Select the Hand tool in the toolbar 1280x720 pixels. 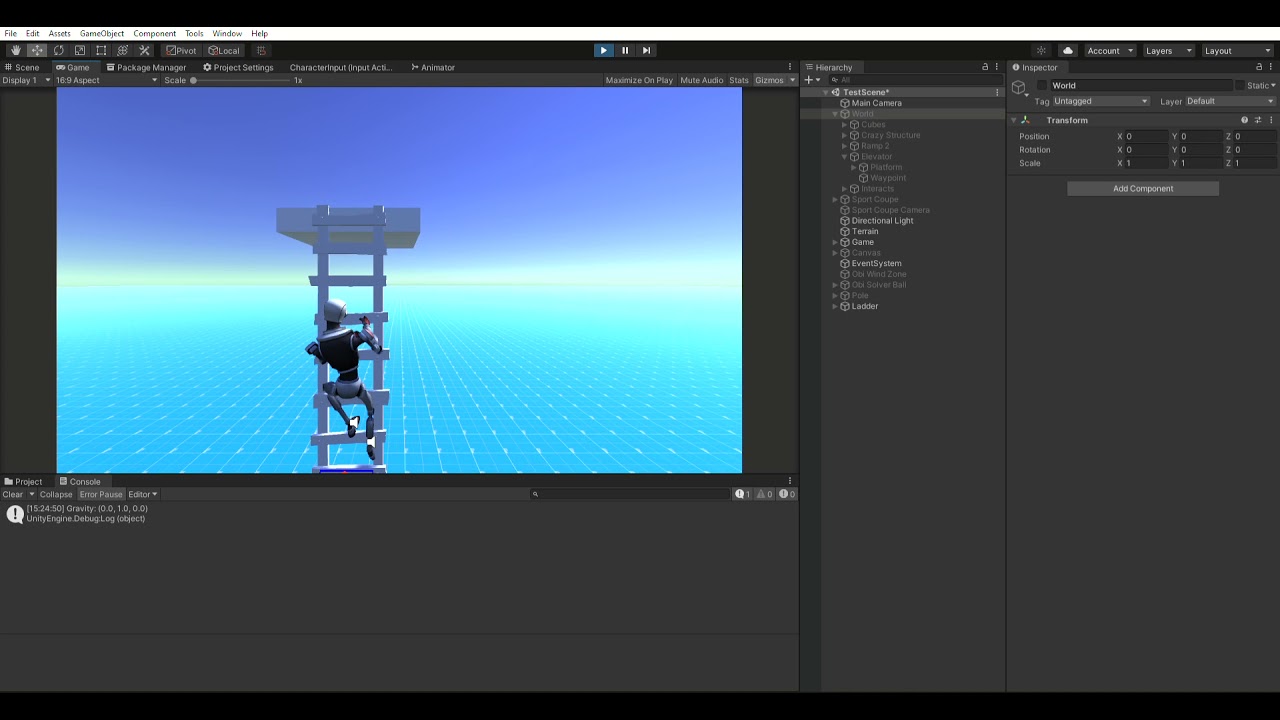point(15,50)
